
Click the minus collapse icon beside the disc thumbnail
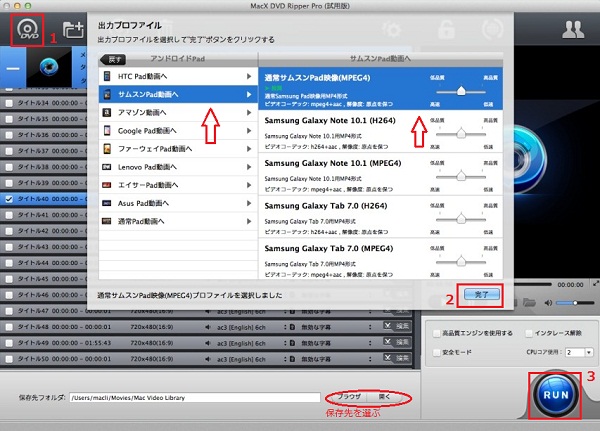(x=13, y=69)
